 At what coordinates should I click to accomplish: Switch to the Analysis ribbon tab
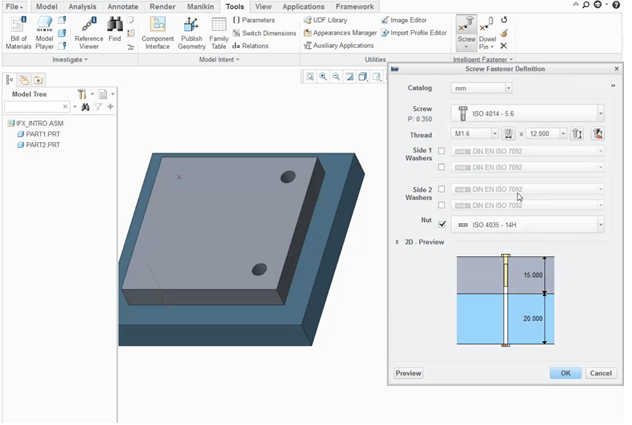(82, 6)
